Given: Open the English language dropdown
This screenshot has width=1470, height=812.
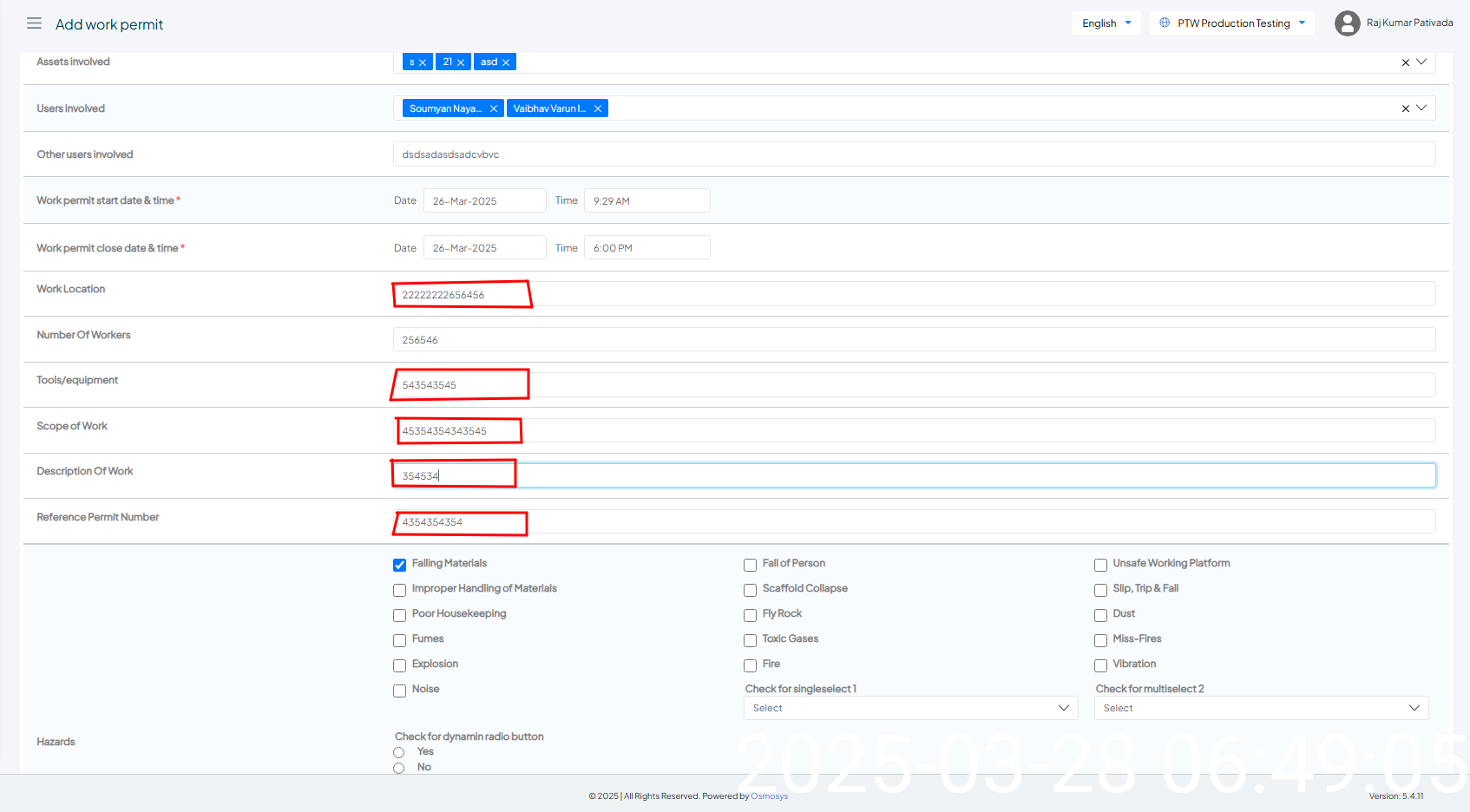Looking at the screenshot, I should 1106,23.
